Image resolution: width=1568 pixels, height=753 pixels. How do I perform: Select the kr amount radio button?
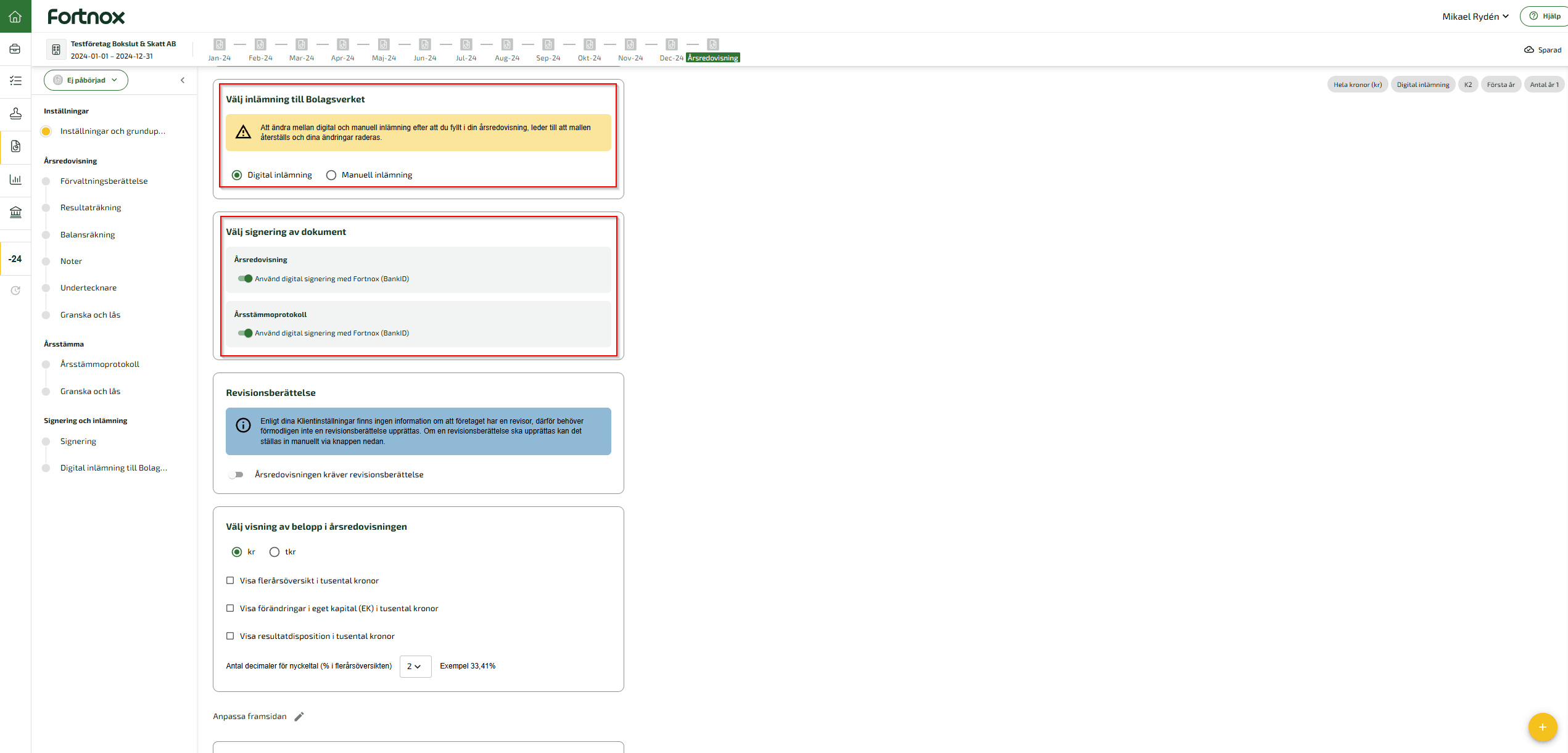(x=237, y=552)
